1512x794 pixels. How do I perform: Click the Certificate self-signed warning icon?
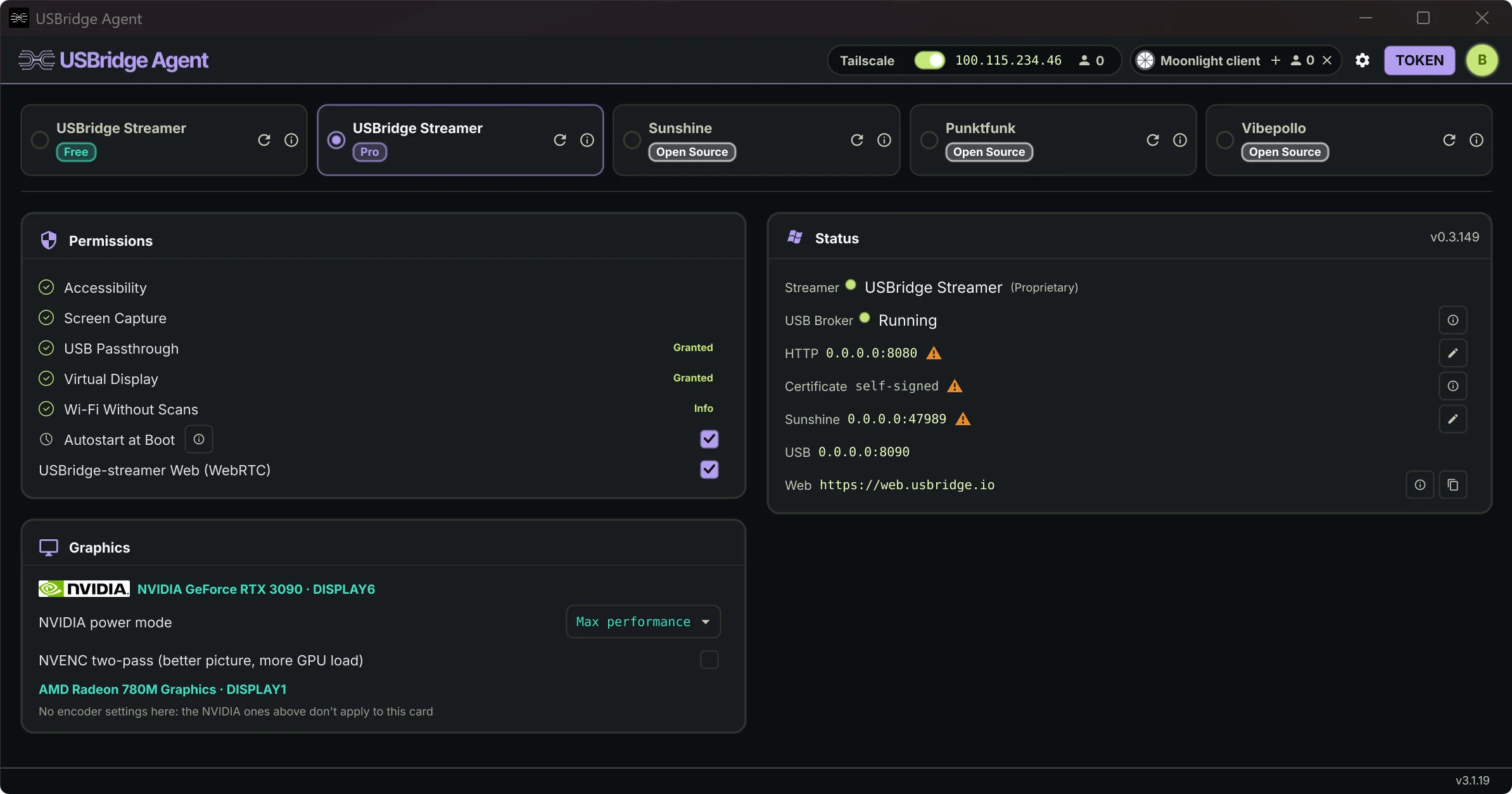955,386
